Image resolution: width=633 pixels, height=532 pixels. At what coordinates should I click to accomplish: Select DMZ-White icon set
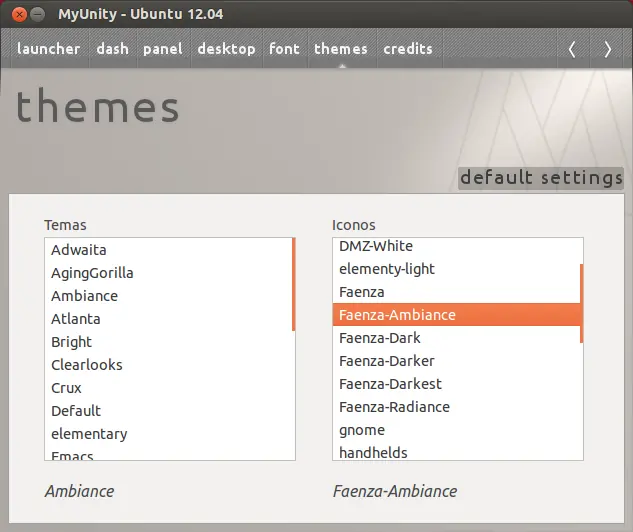[x=456, y=246]
